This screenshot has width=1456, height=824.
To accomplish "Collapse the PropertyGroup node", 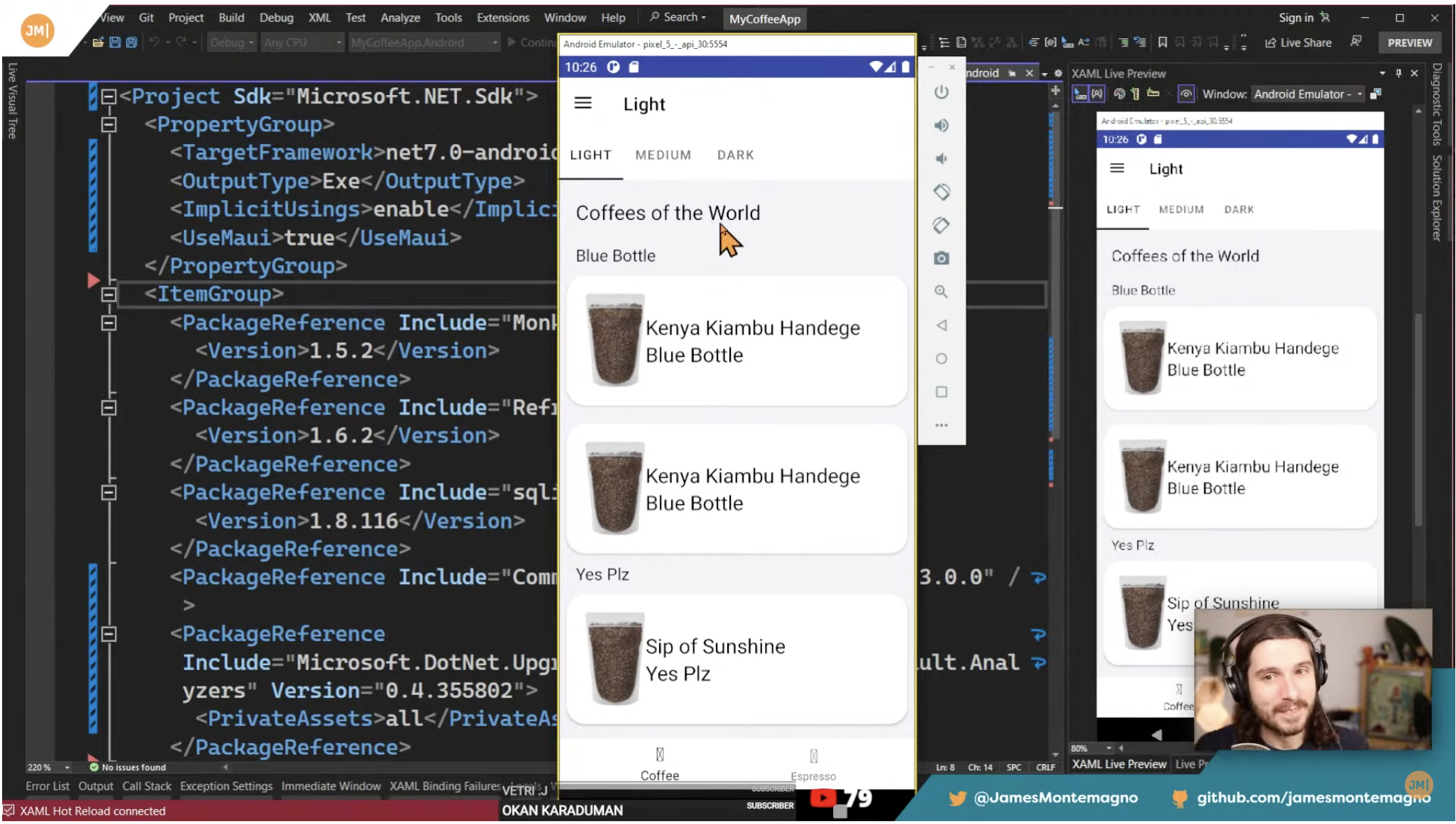I will point(109,125).
